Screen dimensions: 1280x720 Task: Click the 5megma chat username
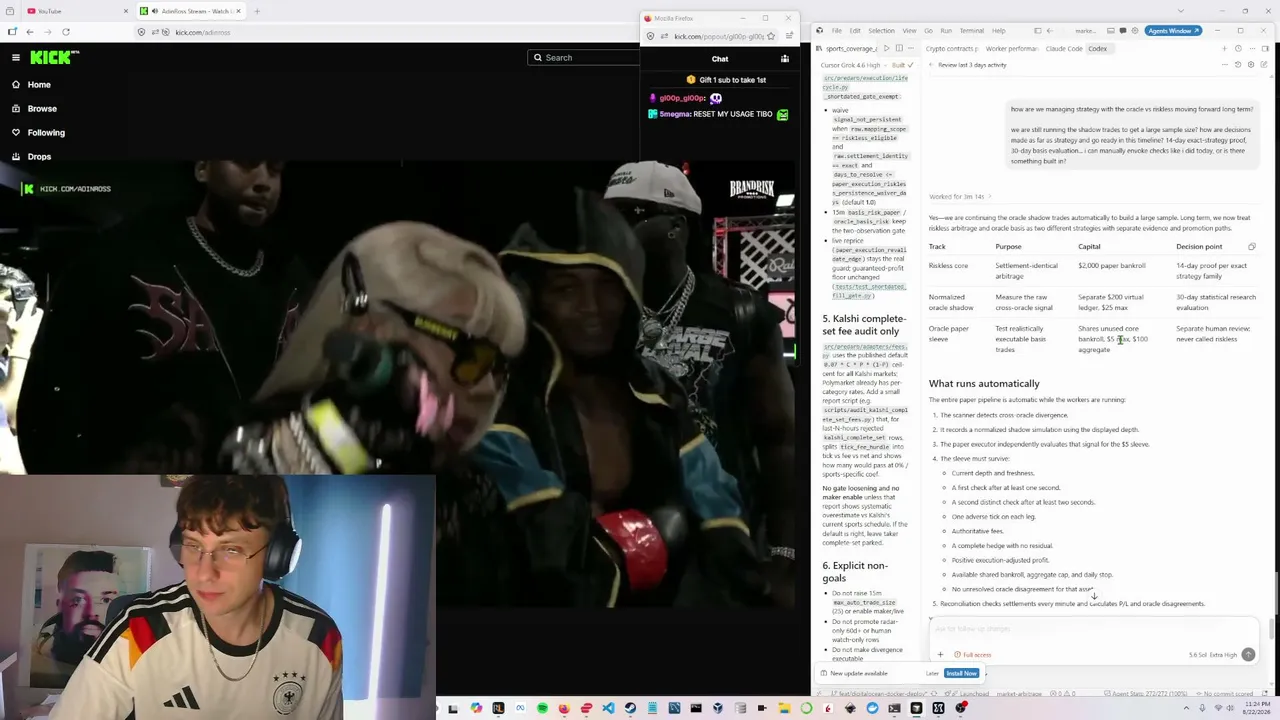pos(674,114)
